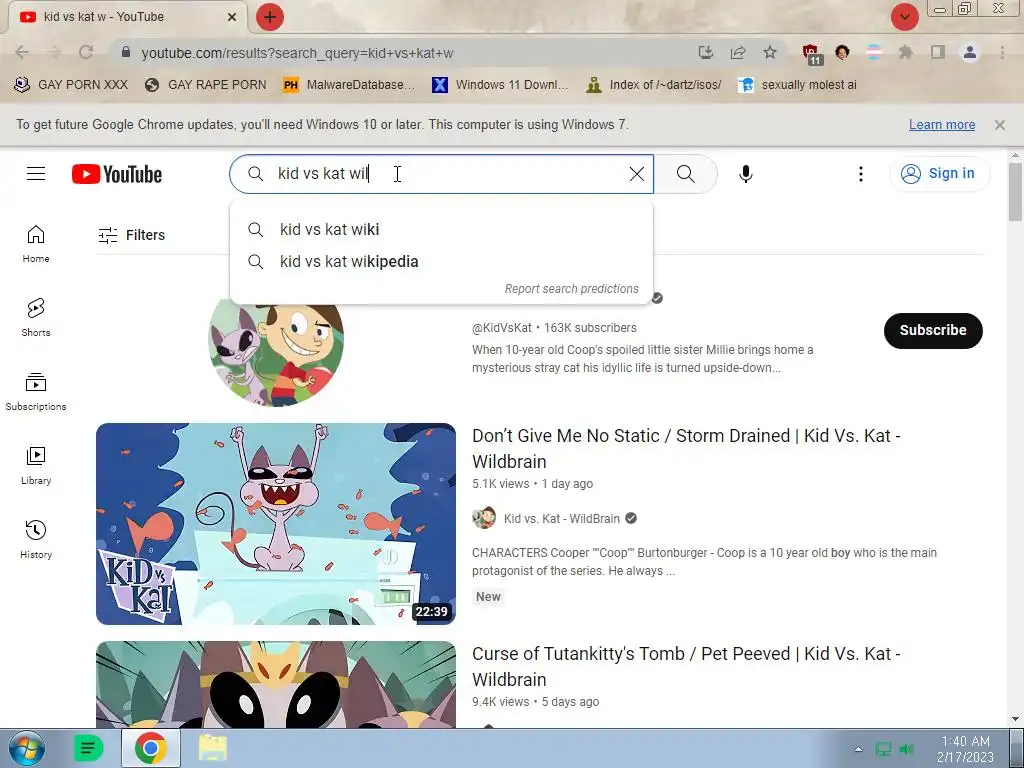This screenshot has width=1024, height=768.
Task: Click the volume tray icon
Action: pos(906,749)
